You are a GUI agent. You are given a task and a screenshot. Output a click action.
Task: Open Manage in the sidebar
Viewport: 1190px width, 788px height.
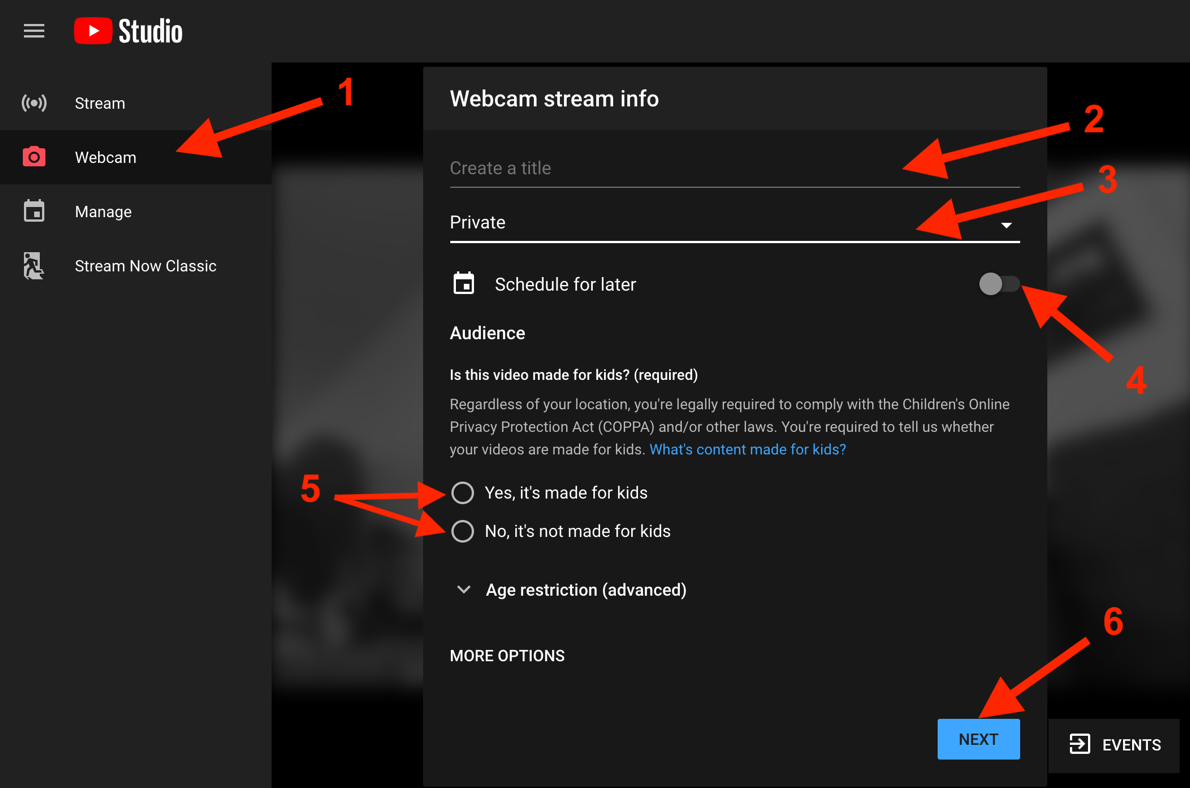[x=136, y=211]
